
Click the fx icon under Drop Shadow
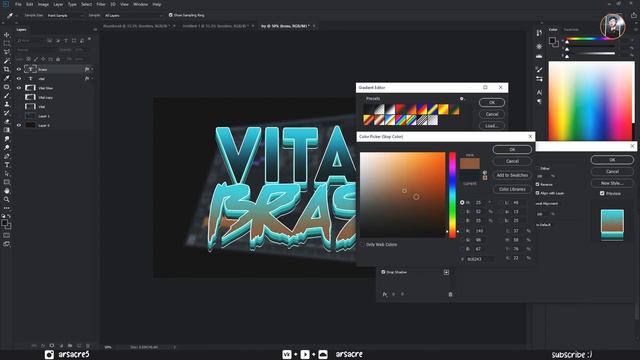click(x=384, y=294)
